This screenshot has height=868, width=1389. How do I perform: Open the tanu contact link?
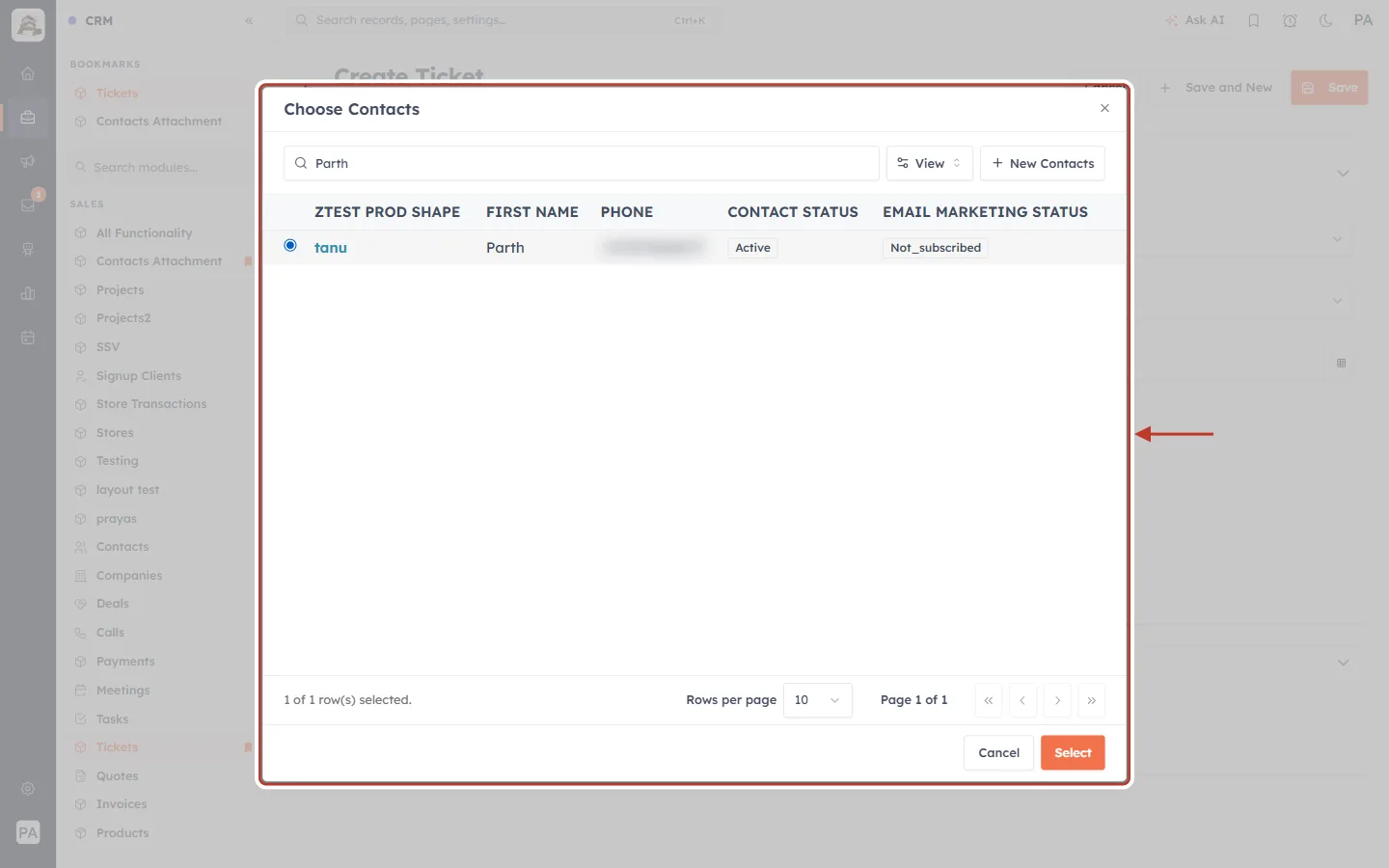(331, 248)
